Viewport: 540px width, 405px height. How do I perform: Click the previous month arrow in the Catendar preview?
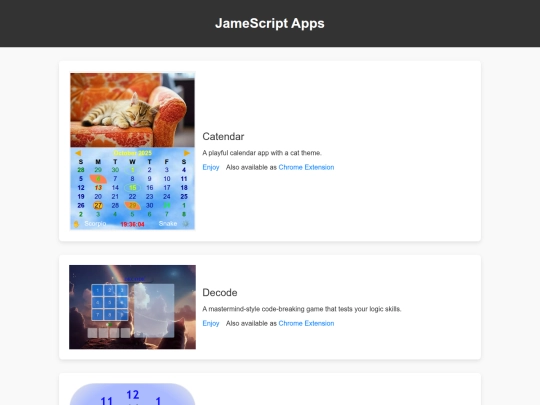tap(78, 153)
